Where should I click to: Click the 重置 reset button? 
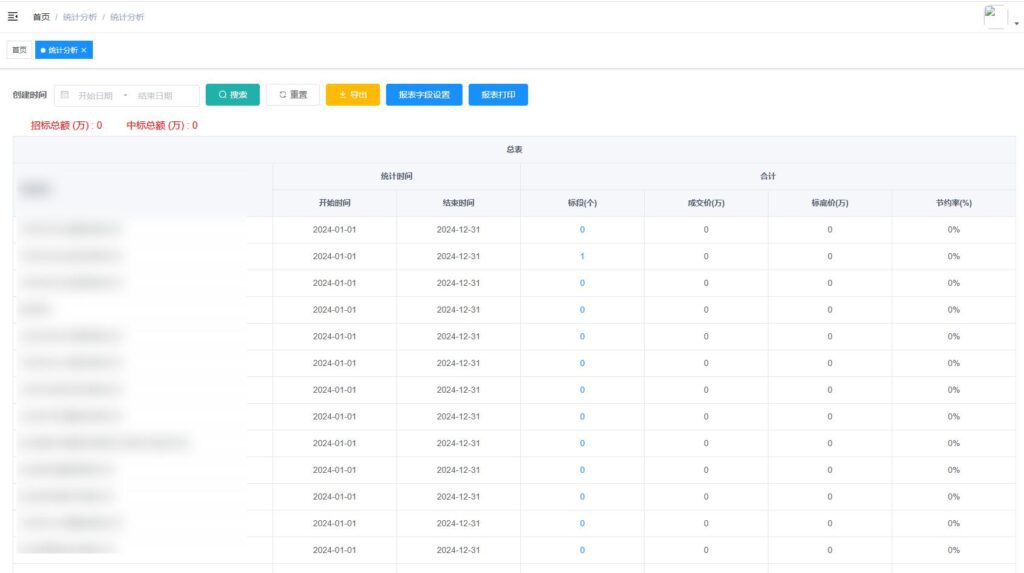[293, 95]
